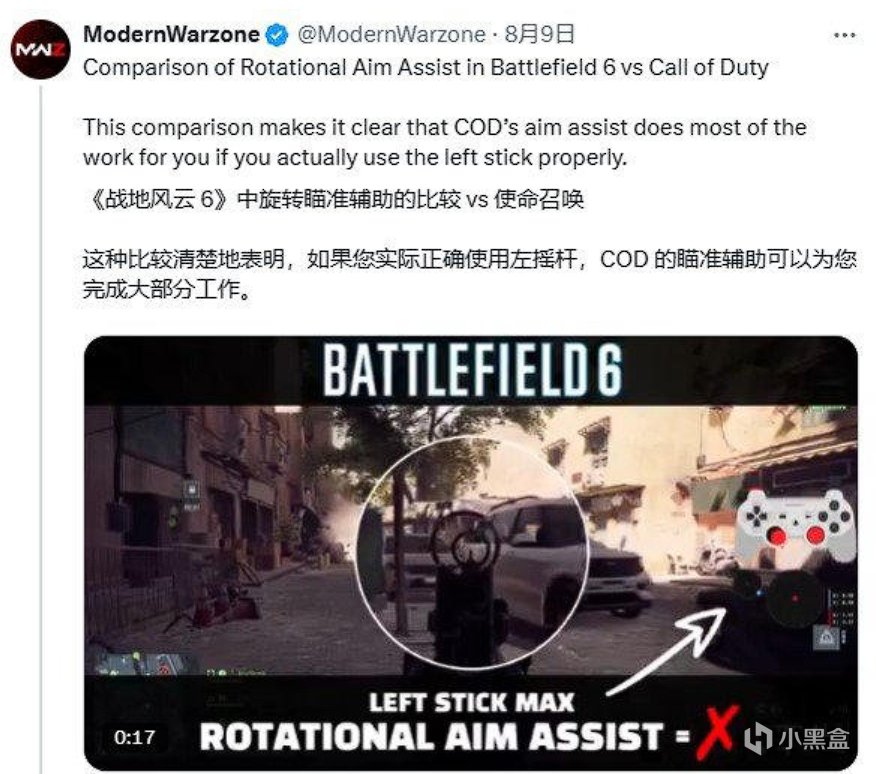The height and width of the screenshot is (774, 876).
Task: Click the Chinese translated paragraph about 左摇杆
Action: [x=469, y=274]
